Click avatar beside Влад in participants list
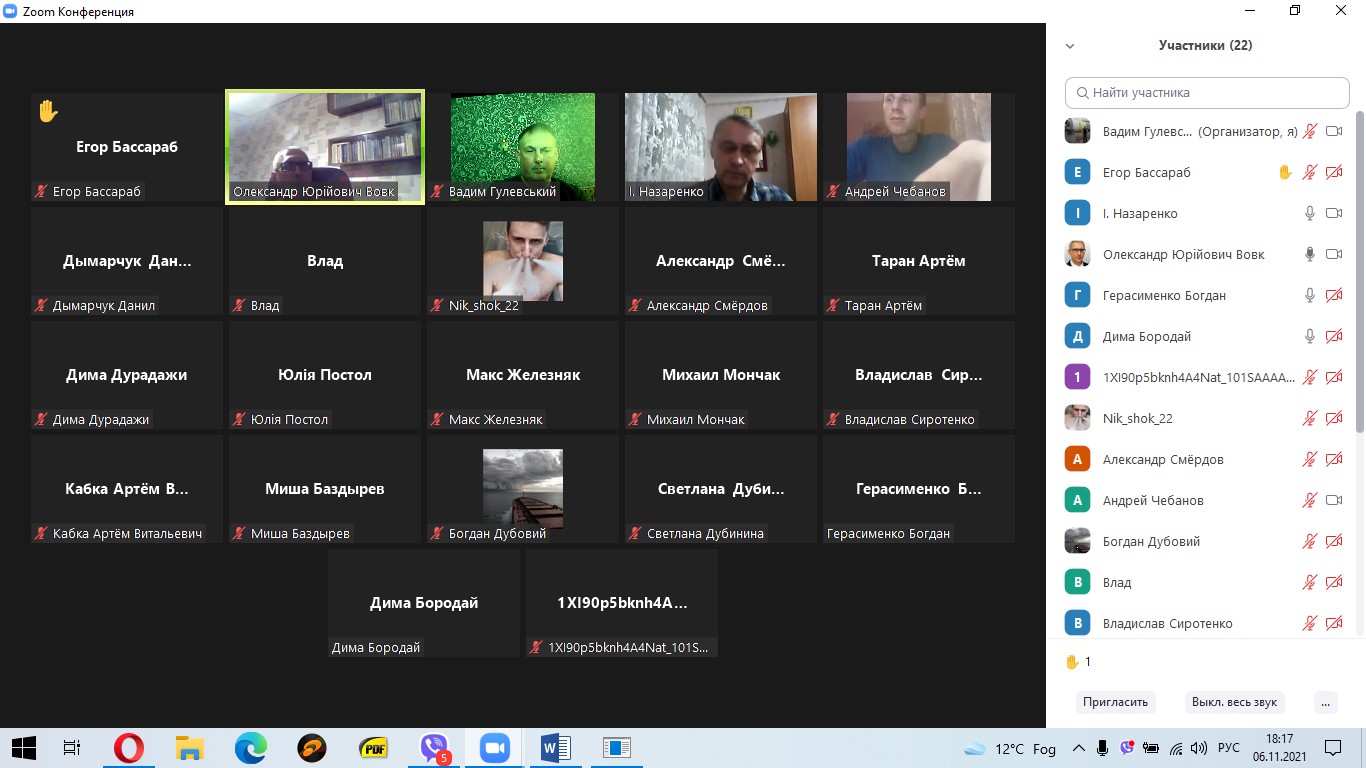Screen dimensions: 1366x768 coord(1077,582)
